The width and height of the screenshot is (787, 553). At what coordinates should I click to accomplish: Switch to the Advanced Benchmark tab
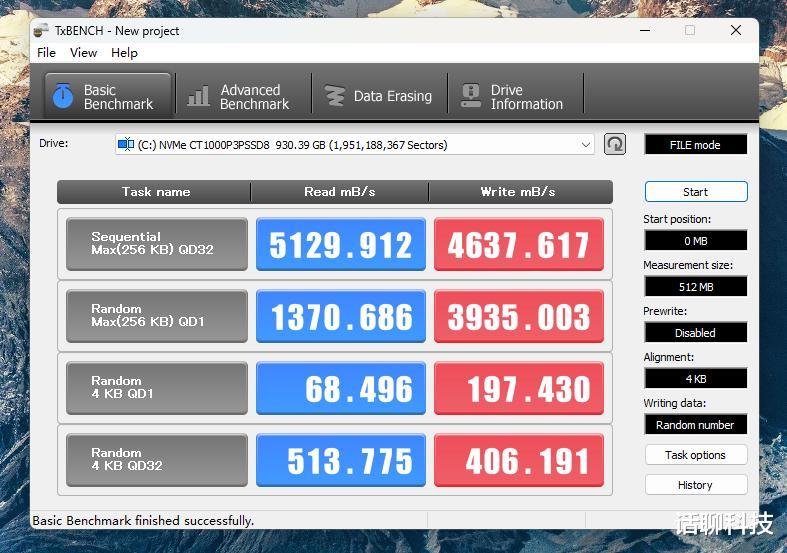(243, 96)
